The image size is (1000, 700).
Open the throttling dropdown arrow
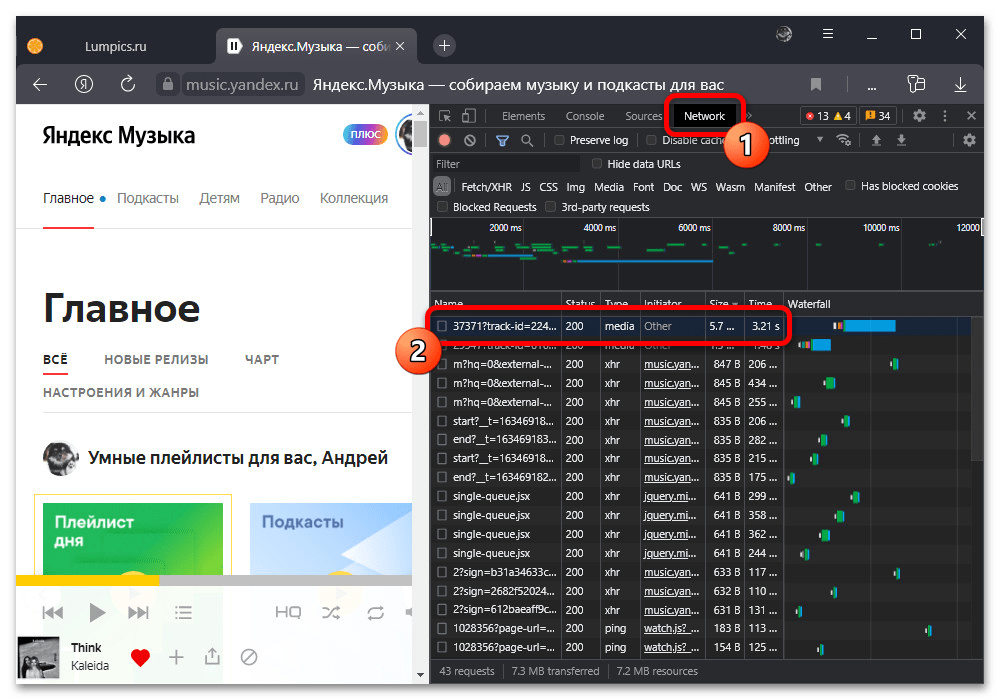tap(820, 141)
